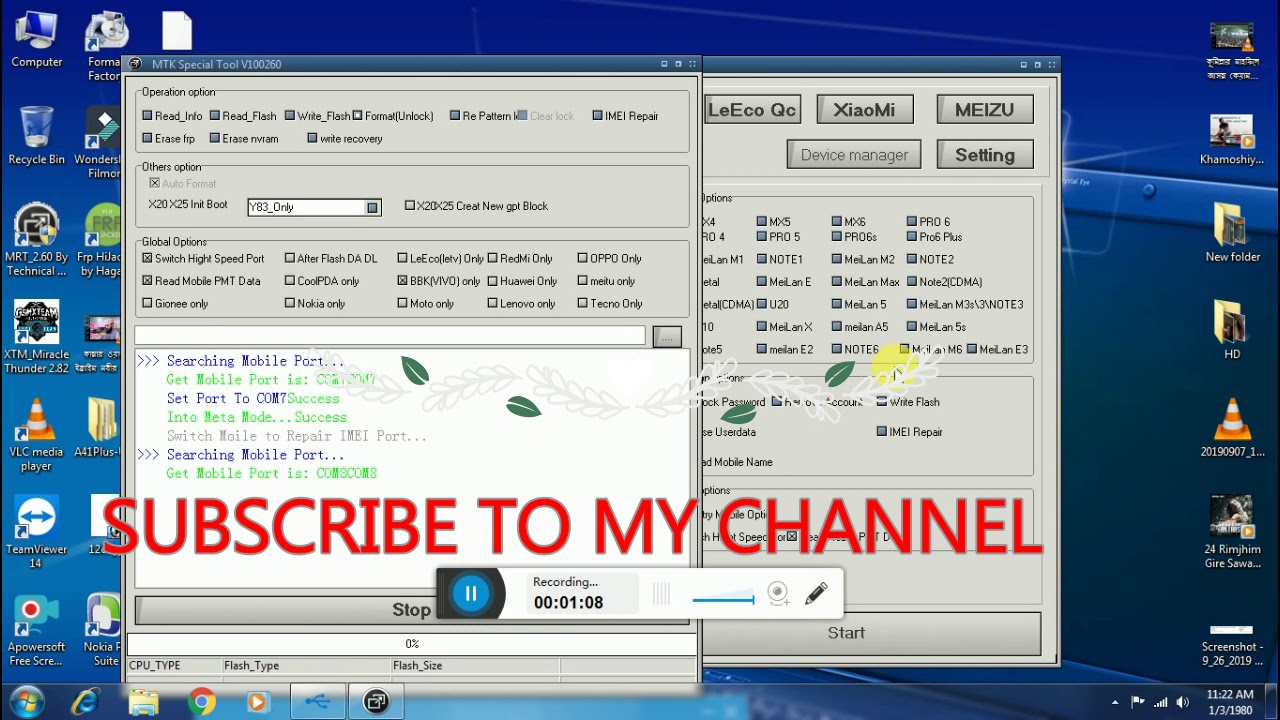This screenshot has width=1280, height=720.
Task: Open the Wondershare Filmora desktop shortcut
Action: [x=101, y=142]
